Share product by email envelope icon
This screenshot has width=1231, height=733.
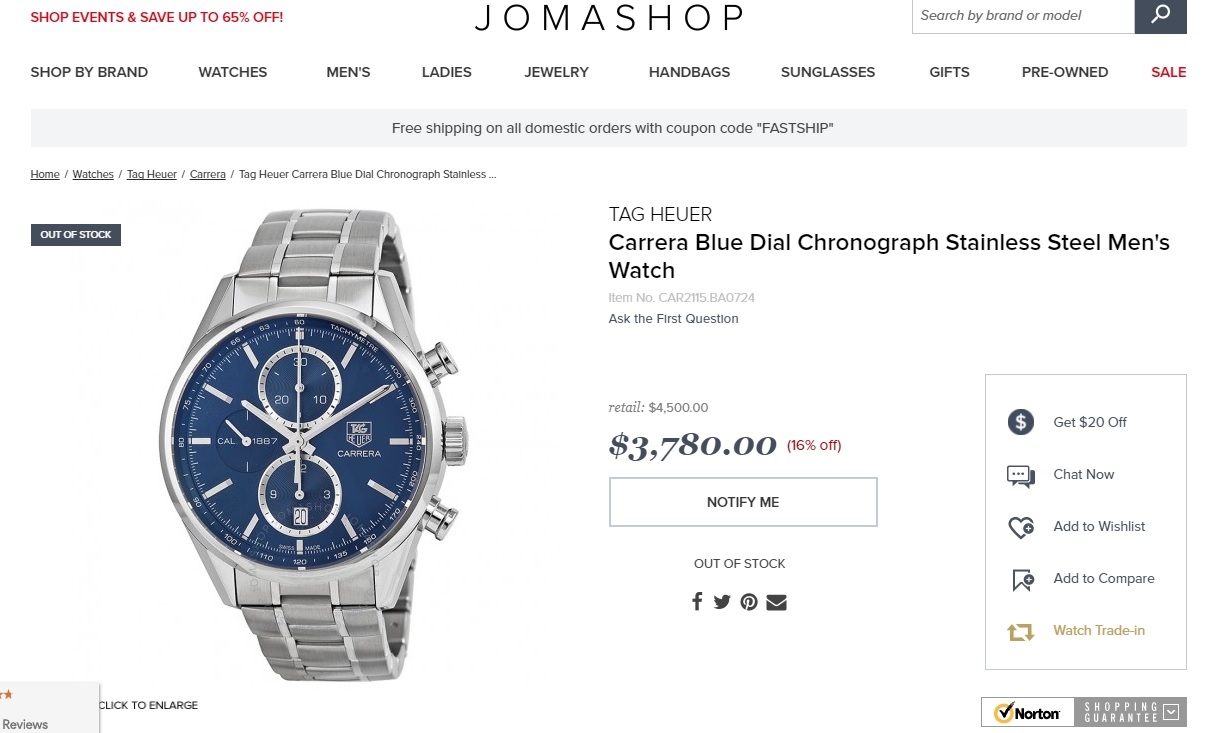(777, 602)
